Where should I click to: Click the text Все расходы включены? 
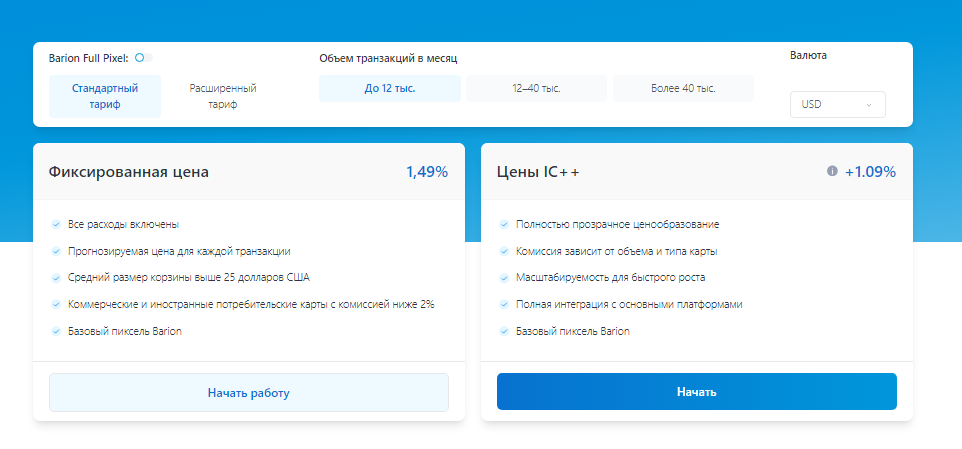tap(123, 224)
